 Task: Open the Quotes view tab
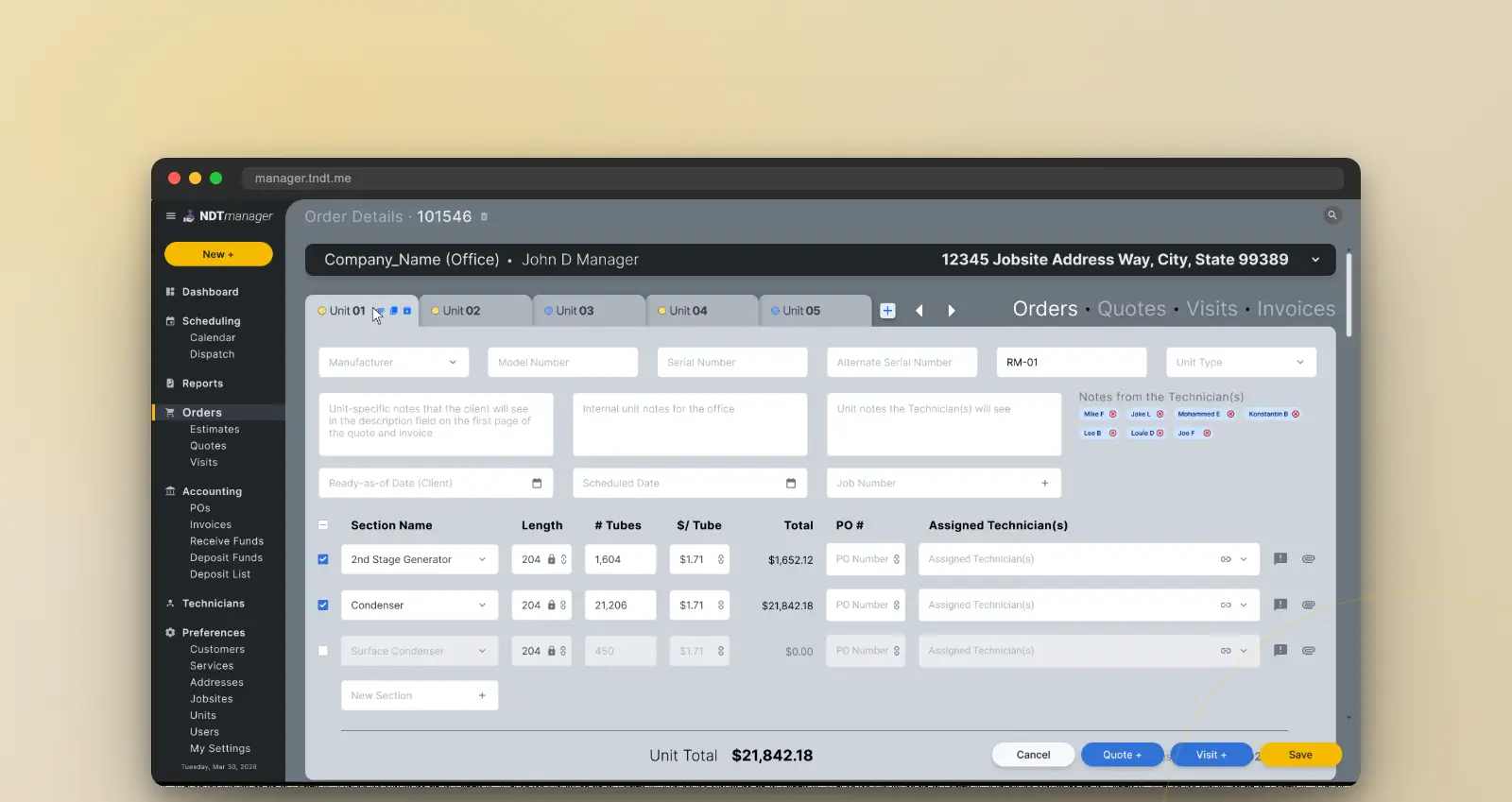click(x=1131, y=309)
